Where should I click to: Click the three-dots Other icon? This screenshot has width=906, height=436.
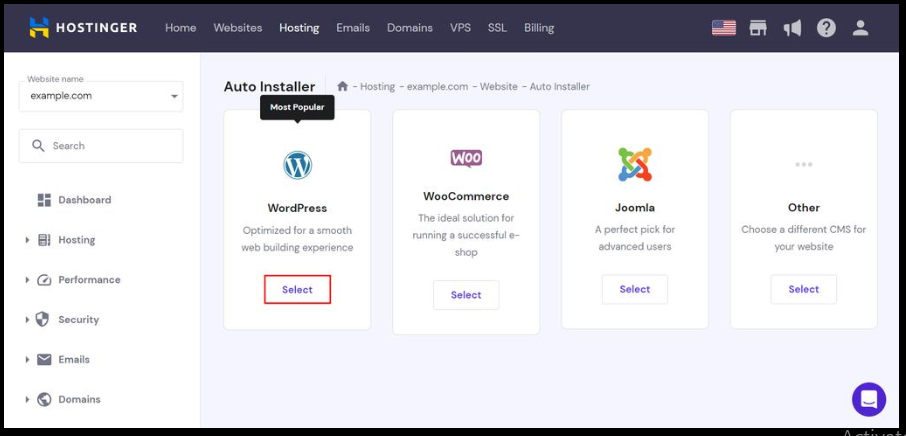804,165
